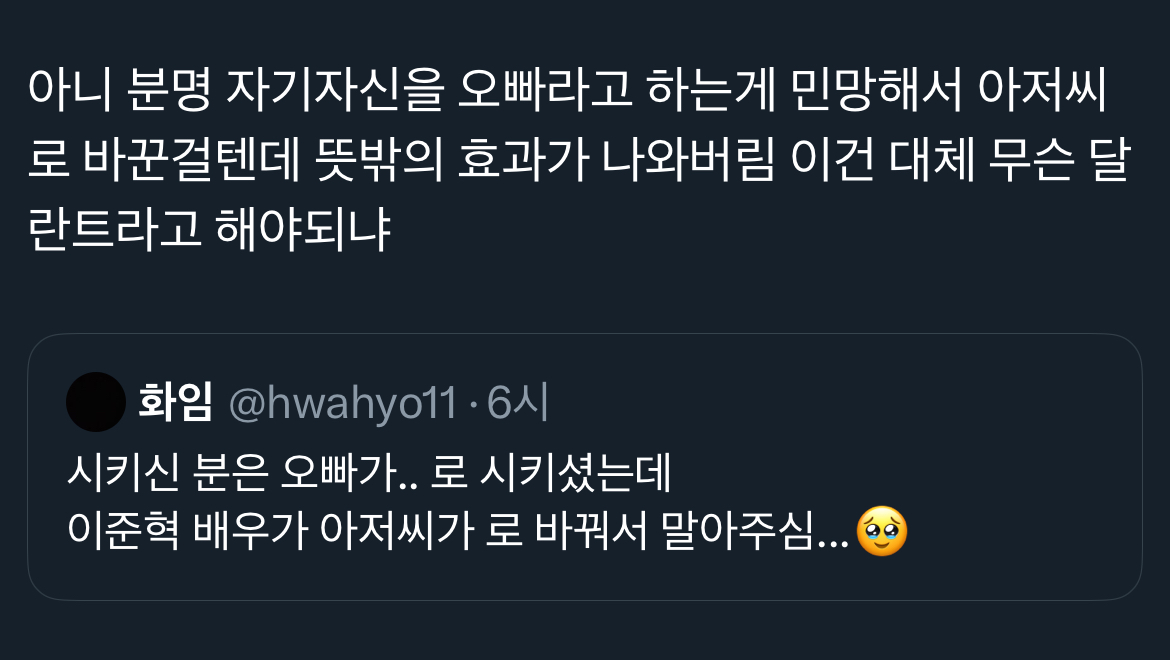Open the black profile avatar of 화임
Viewport: 1170px width, 660px height.
click(96, 402)
